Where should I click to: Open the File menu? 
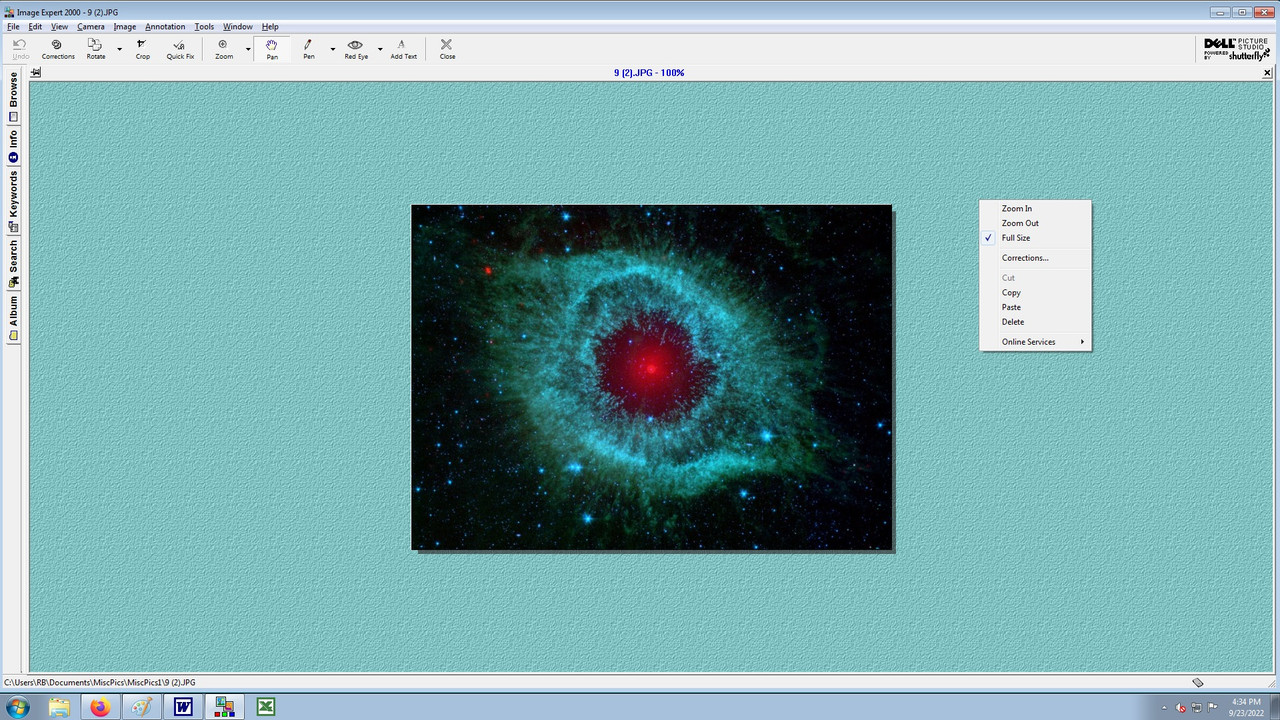(13, 27)
